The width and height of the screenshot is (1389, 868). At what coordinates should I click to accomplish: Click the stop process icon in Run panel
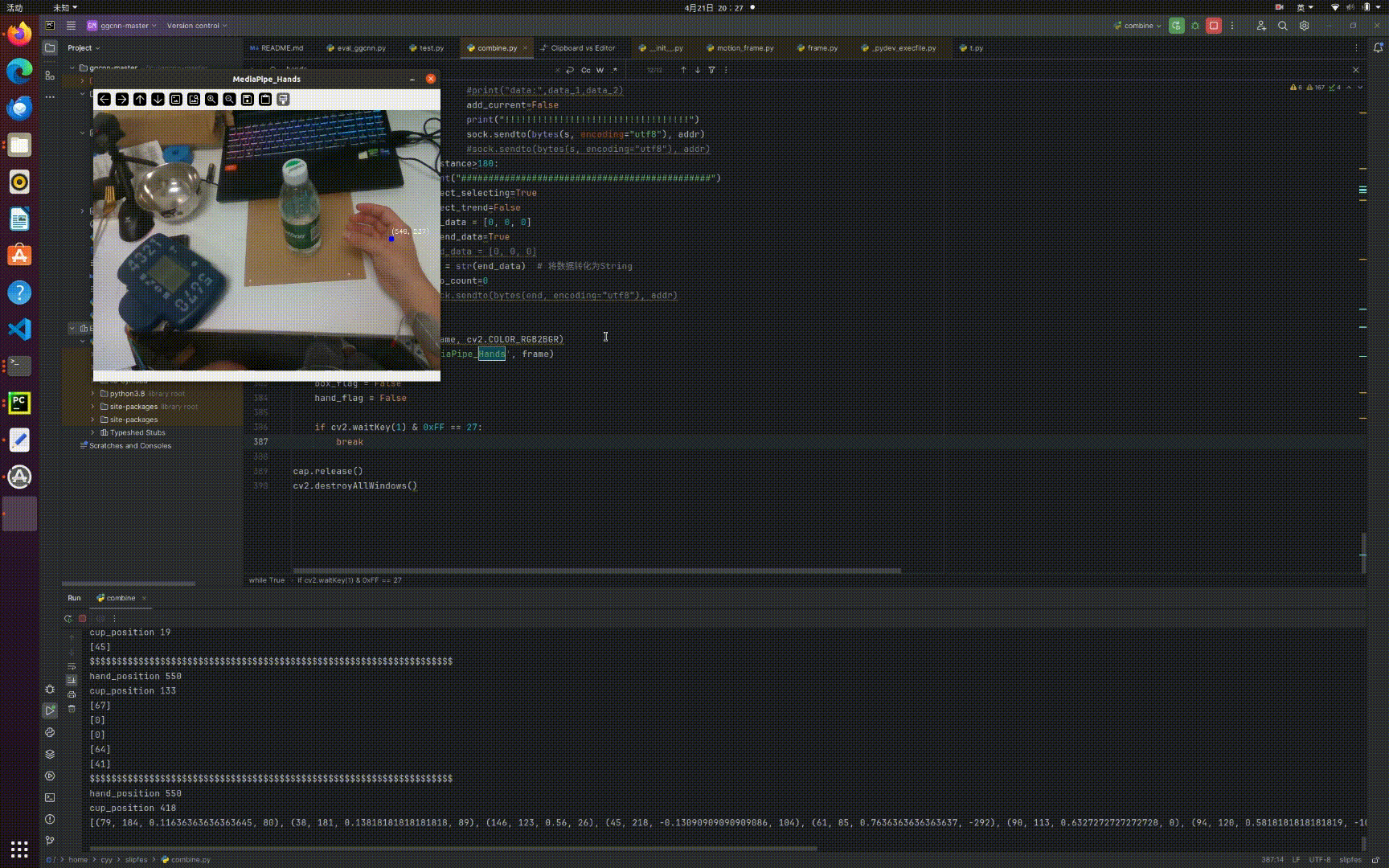(82, 619)
